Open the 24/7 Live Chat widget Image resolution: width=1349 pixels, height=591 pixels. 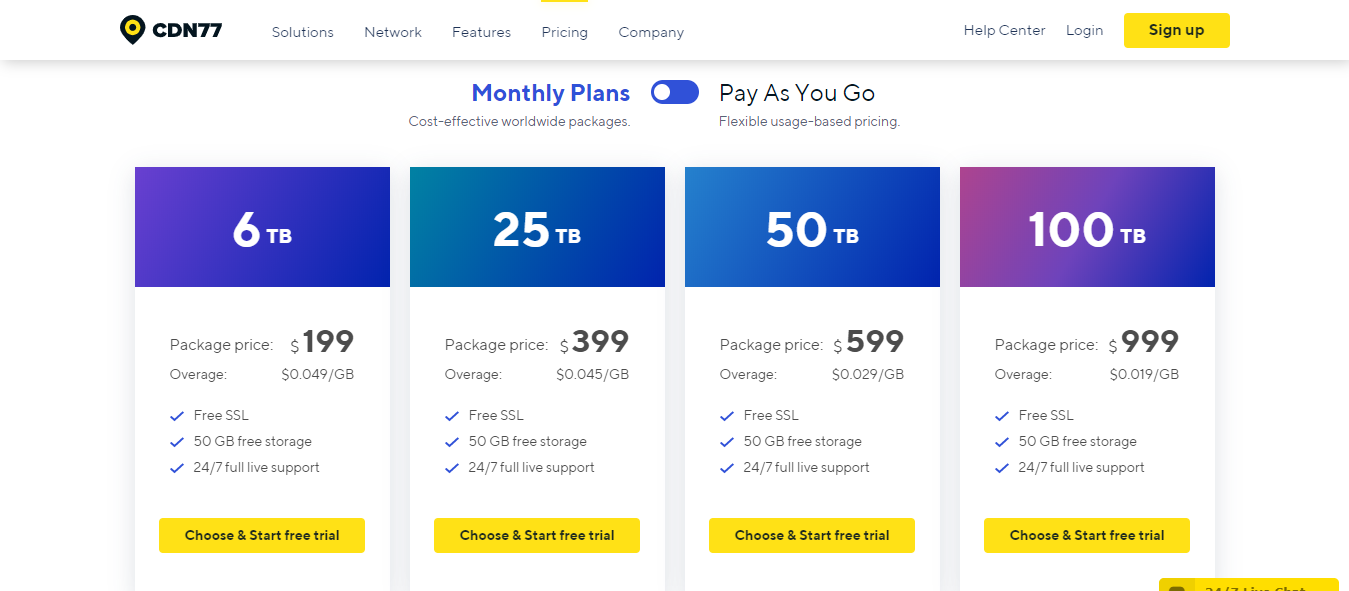click(1248, 585)
